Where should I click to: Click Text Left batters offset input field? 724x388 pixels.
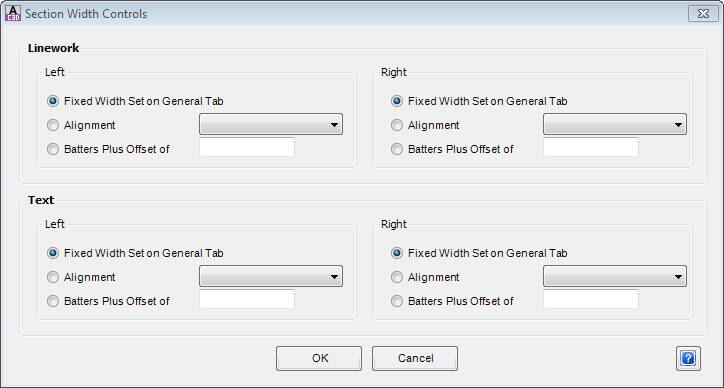[247, 299]
